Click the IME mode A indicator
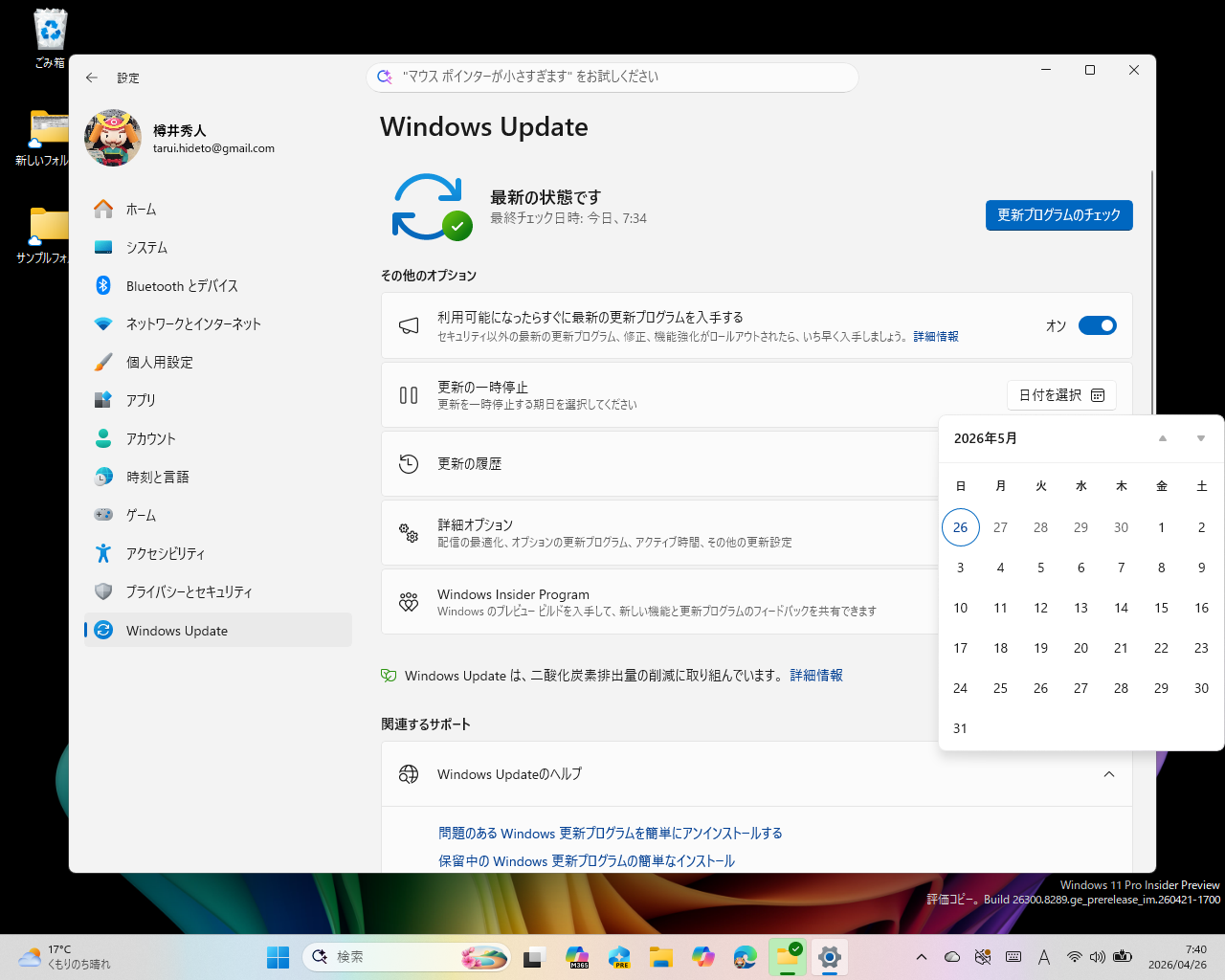Image resolution: width=1225 pixels, height=980 pixels. 1044,957
